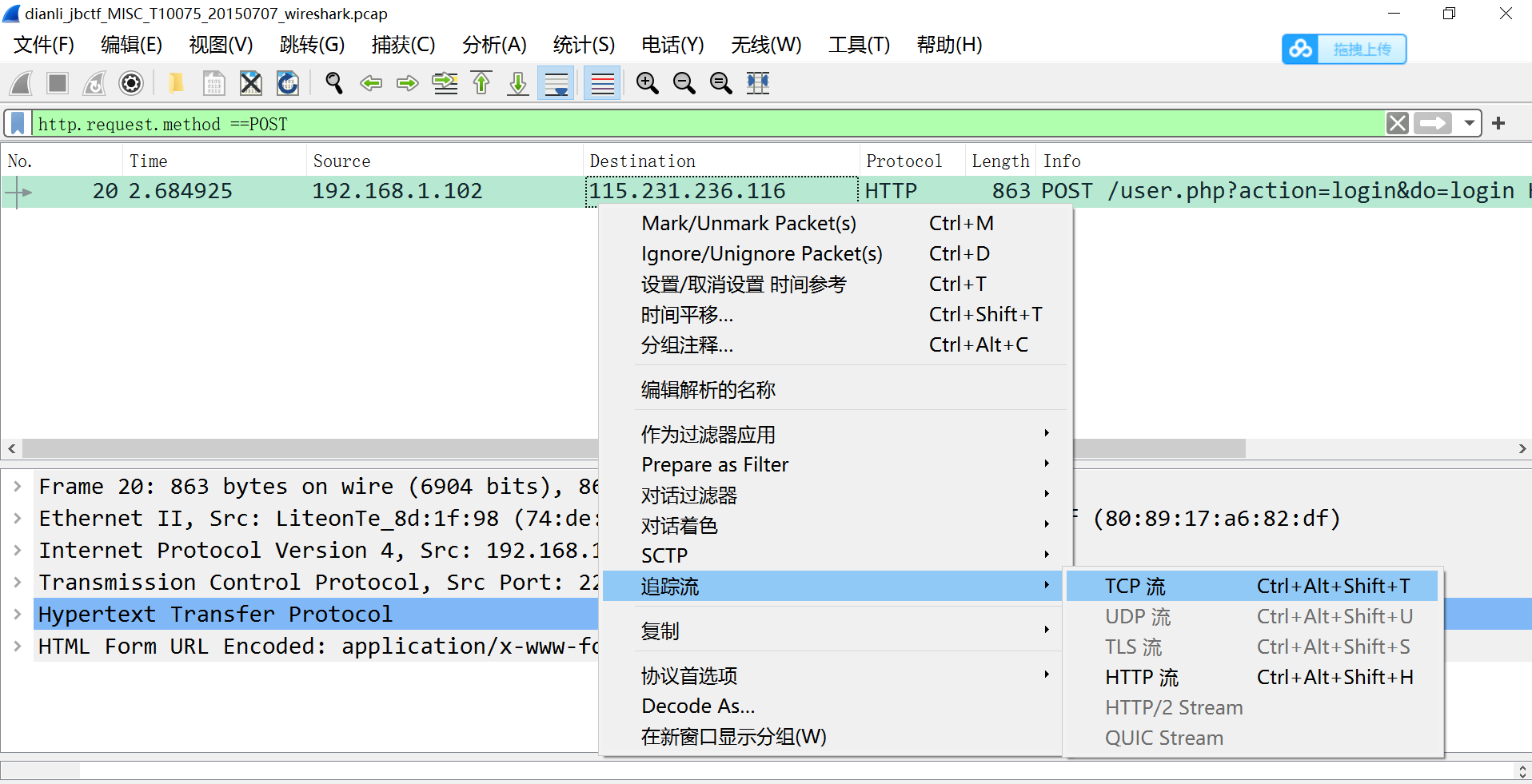Click in the display filter input field
Viewport: 1532px width, 784px height.
pyautogui.click(x=708, y=124)
